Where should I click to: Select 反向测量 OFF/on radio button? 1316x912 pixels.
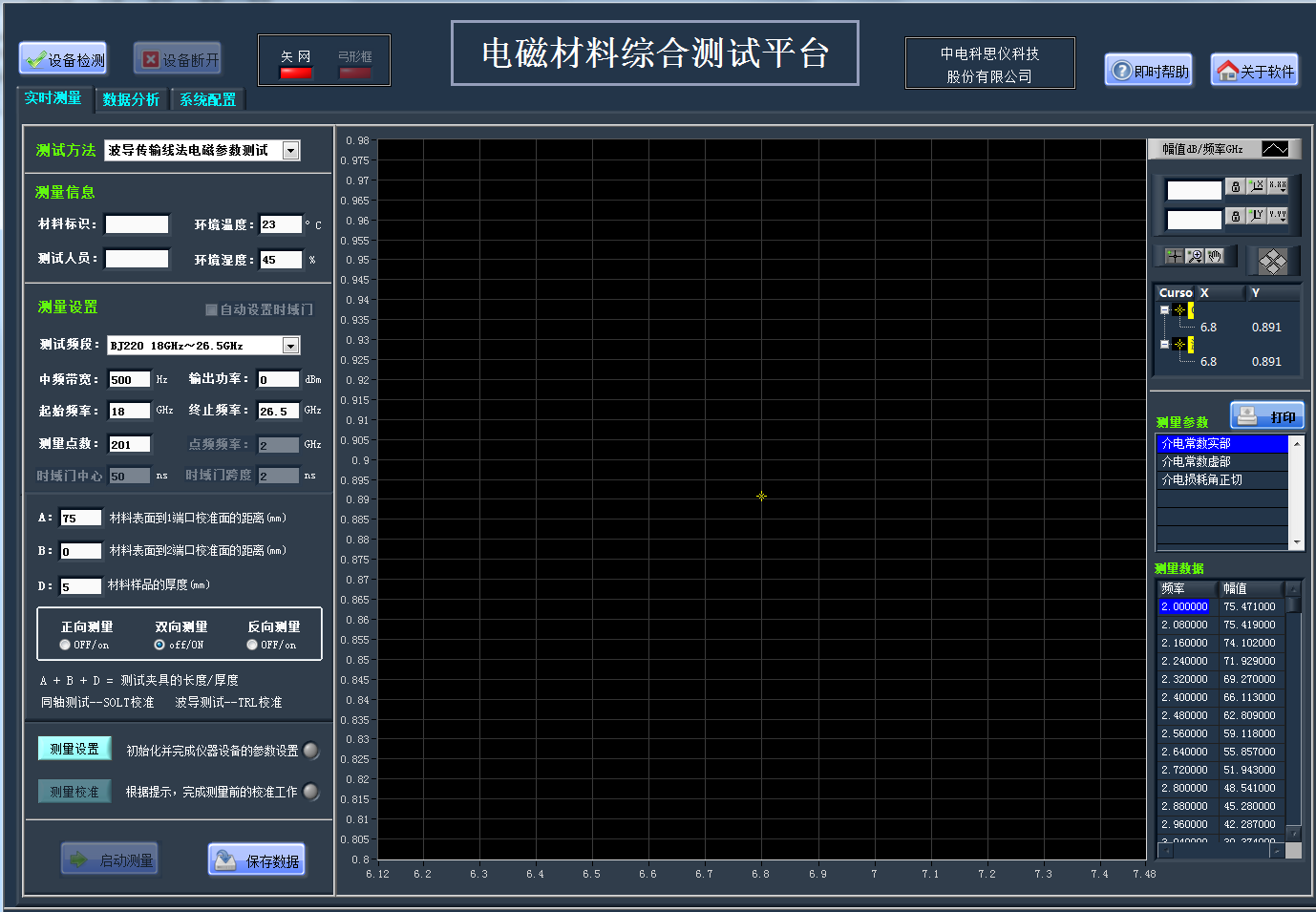(x=252, y=645)
